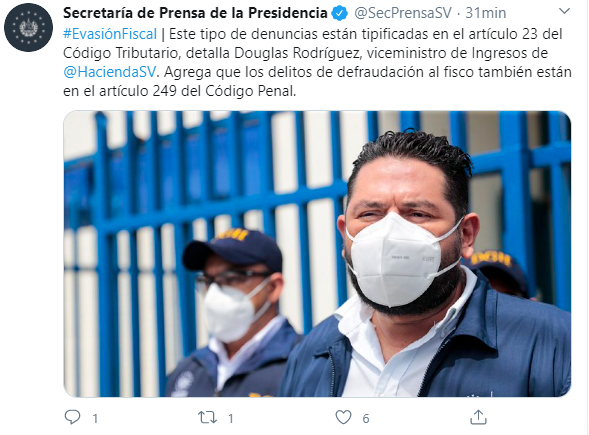Click the @SecPrensaSV handle
This screenshot has height=435, width=589.
pyautogui.click(x=403, y=13)
